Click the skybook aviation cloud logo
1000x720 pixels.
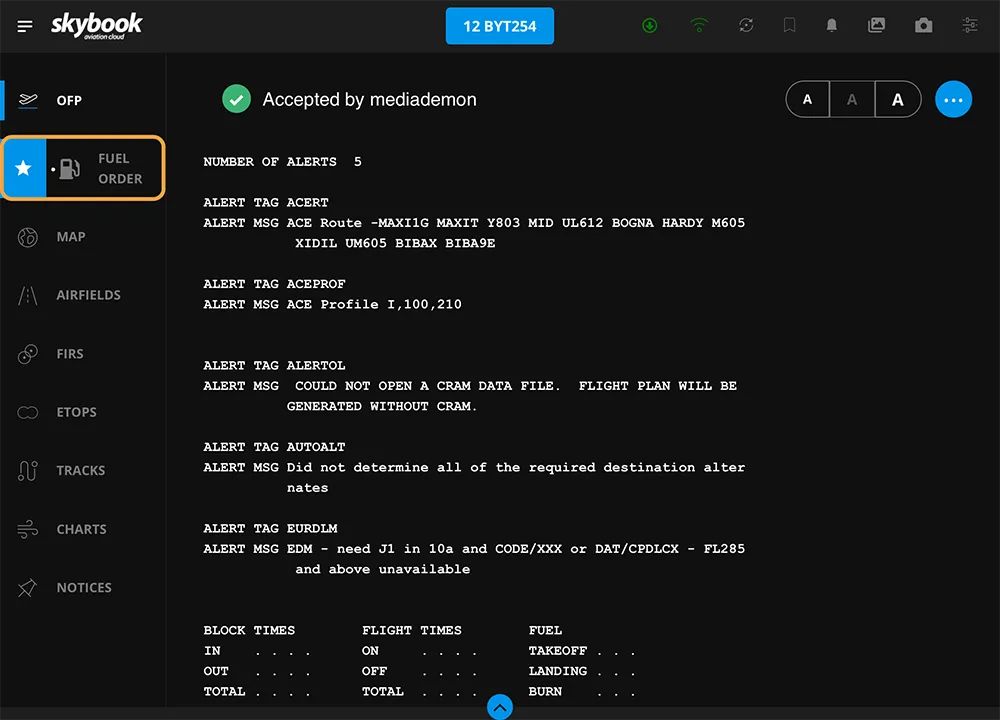(x=96, y=26)
